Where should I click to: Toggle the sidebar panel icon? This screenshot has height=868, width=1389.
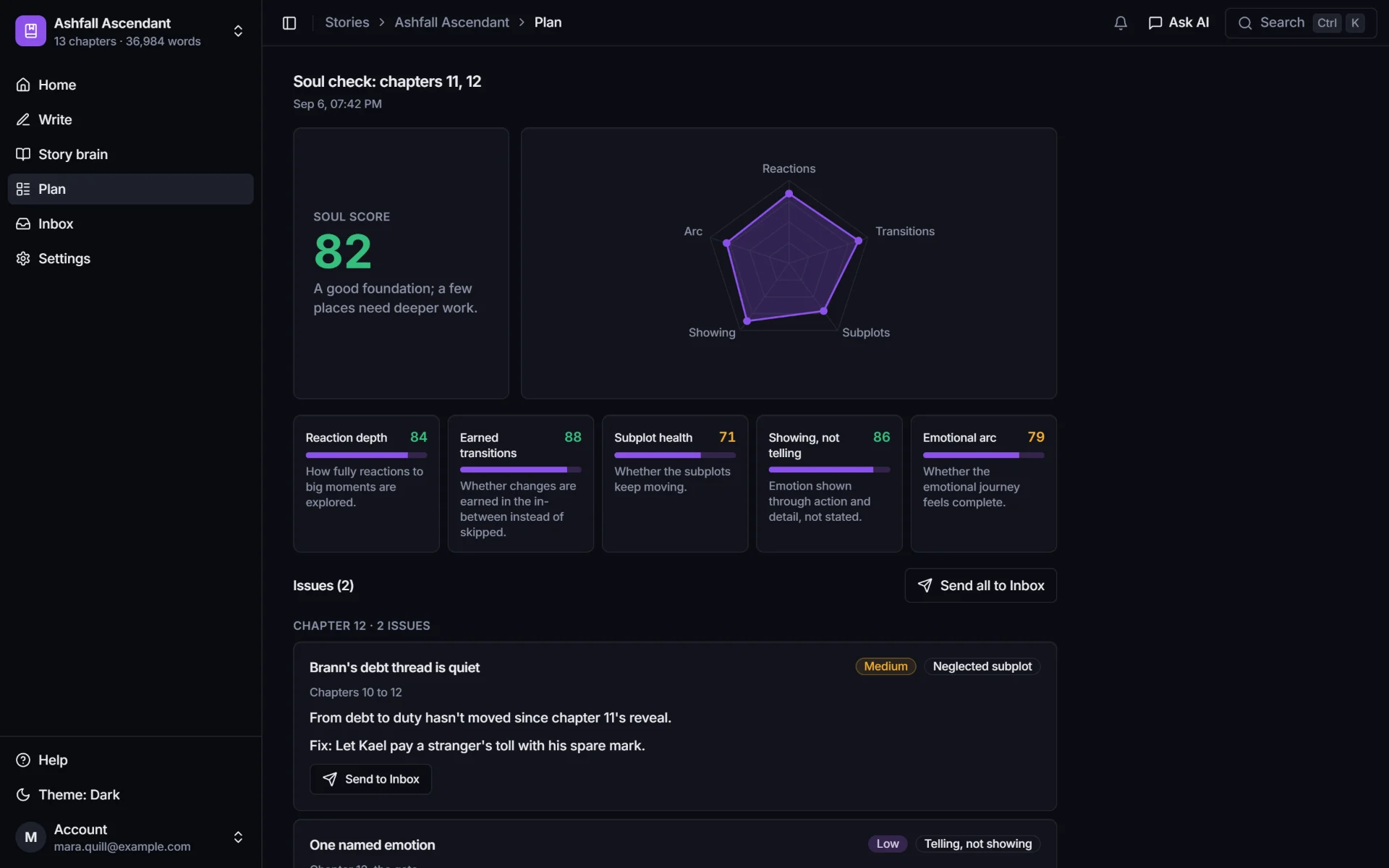[x=289, y=22]
